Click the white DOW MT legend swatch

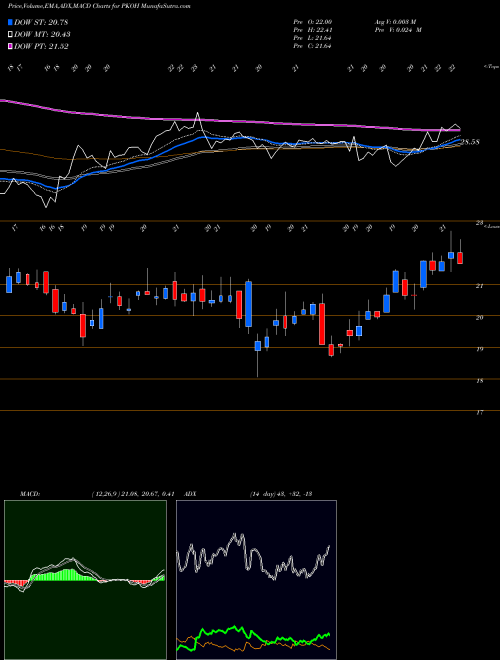coord(10,35)
